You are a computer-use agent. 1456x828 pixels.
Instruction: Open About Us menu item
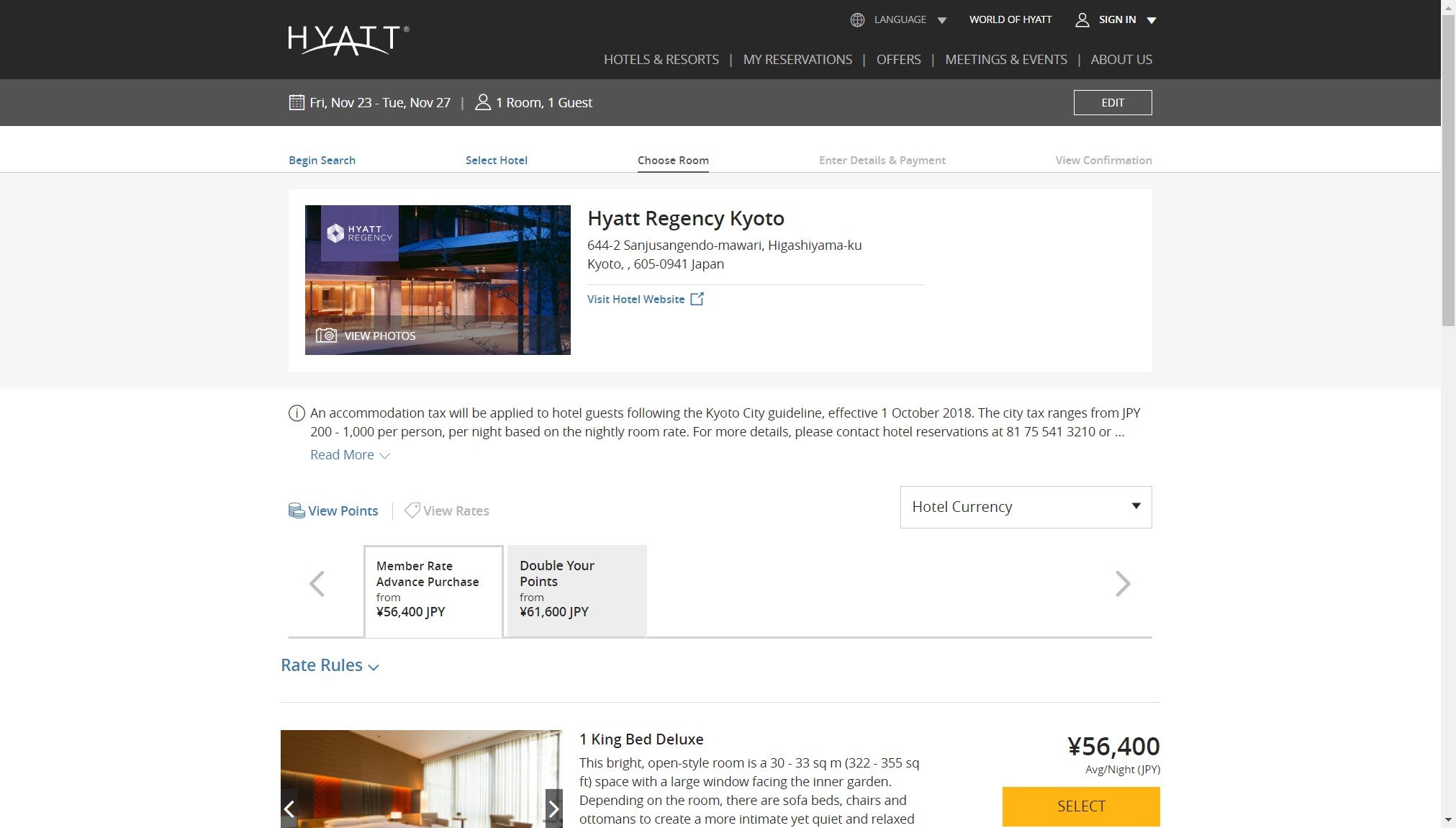pos(1121,60)
